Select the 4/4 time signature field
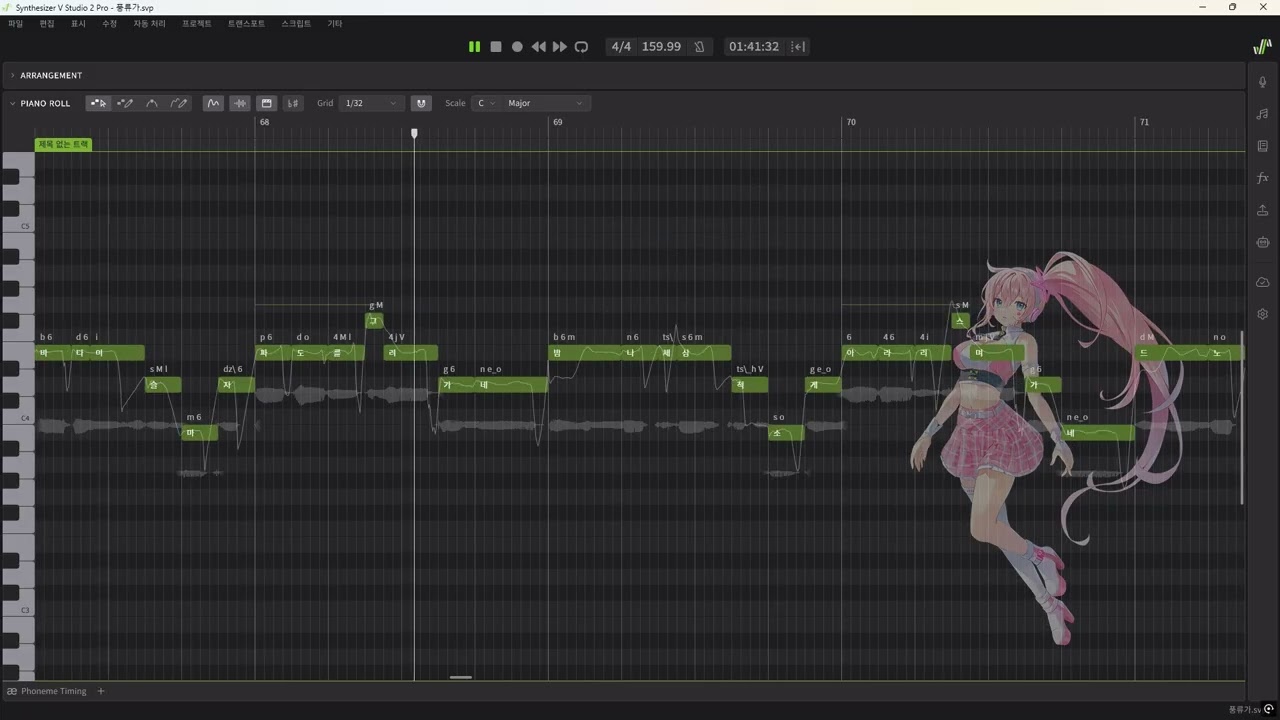Viewport: 1280px width, 720px height. [x=621, y=47]
